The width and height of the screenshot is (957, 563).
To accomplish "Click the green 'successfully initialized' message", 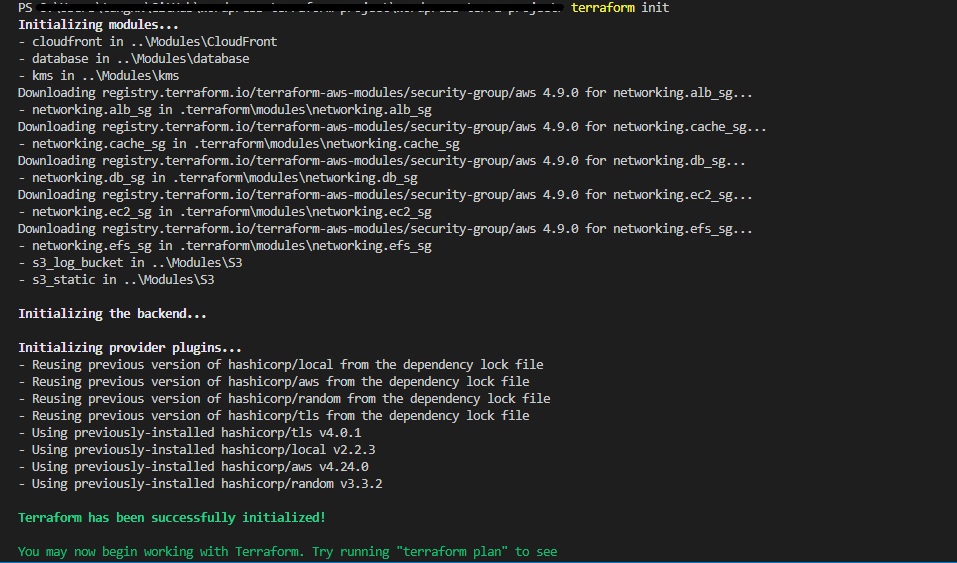I will point(172,518).
